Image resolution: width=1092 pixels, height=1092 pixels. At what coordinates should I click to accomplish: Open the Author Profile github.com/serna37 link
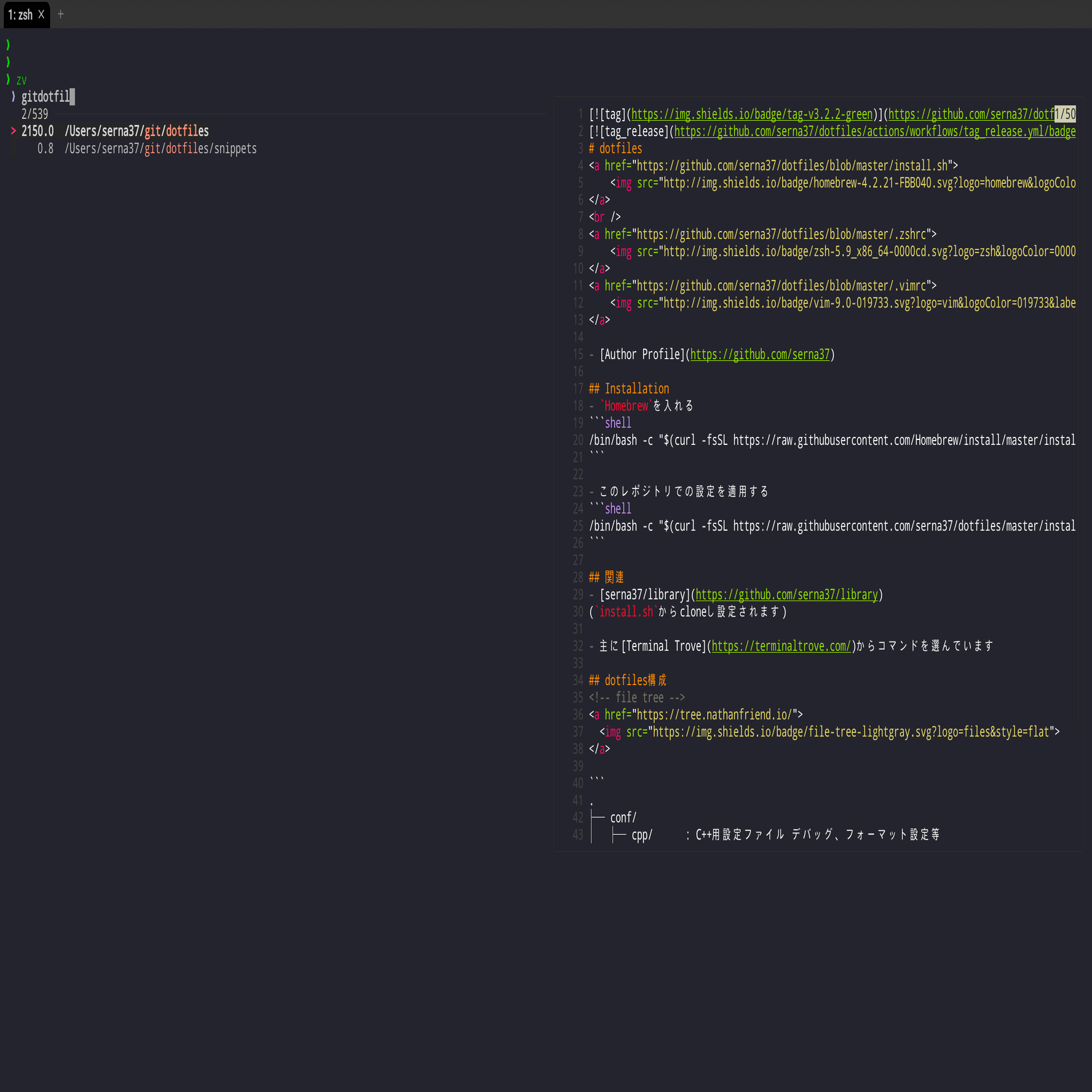coord(760,354)
